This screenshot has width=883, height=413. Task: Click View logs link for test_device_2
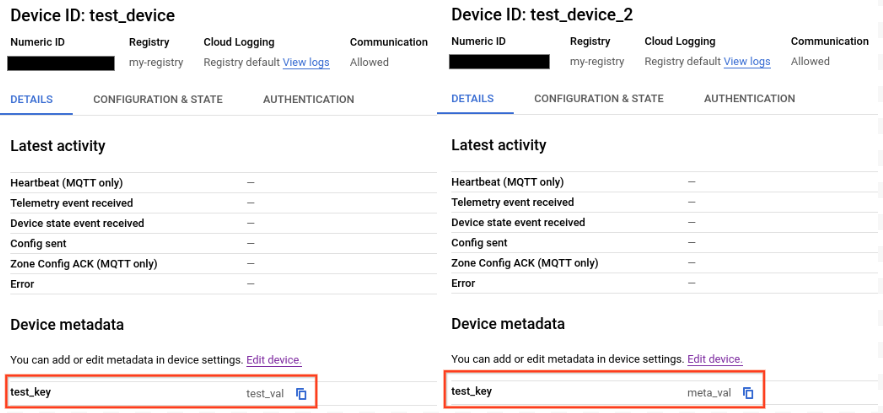(x=747, y=62)
